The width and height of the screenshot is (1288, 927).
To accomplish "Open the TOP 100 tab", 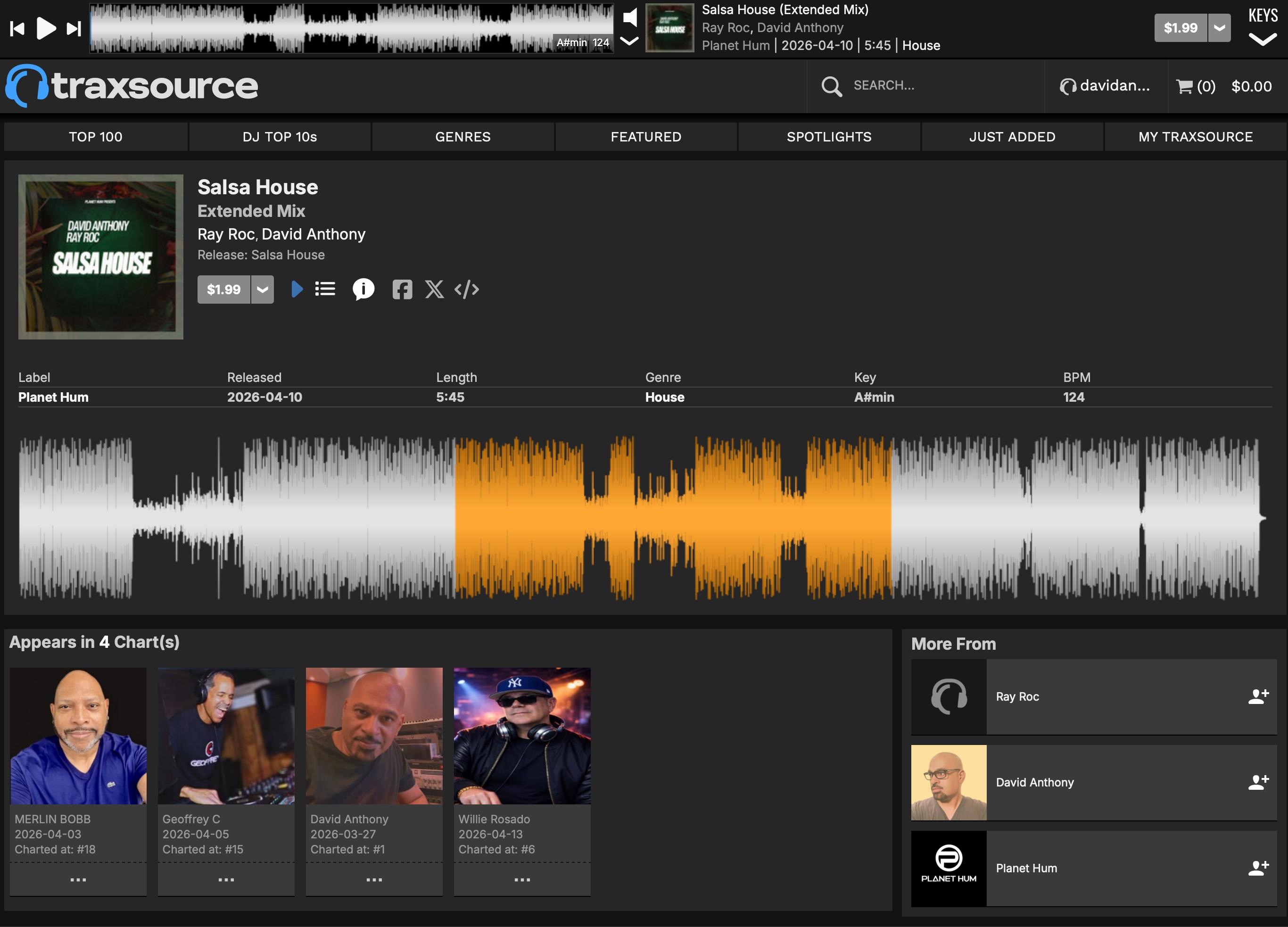I will point(96,137).
